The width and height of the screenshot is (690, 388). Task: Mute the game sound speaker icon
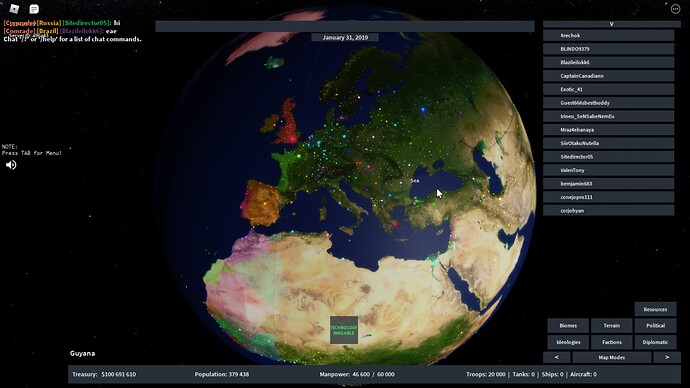coord(11,165)
